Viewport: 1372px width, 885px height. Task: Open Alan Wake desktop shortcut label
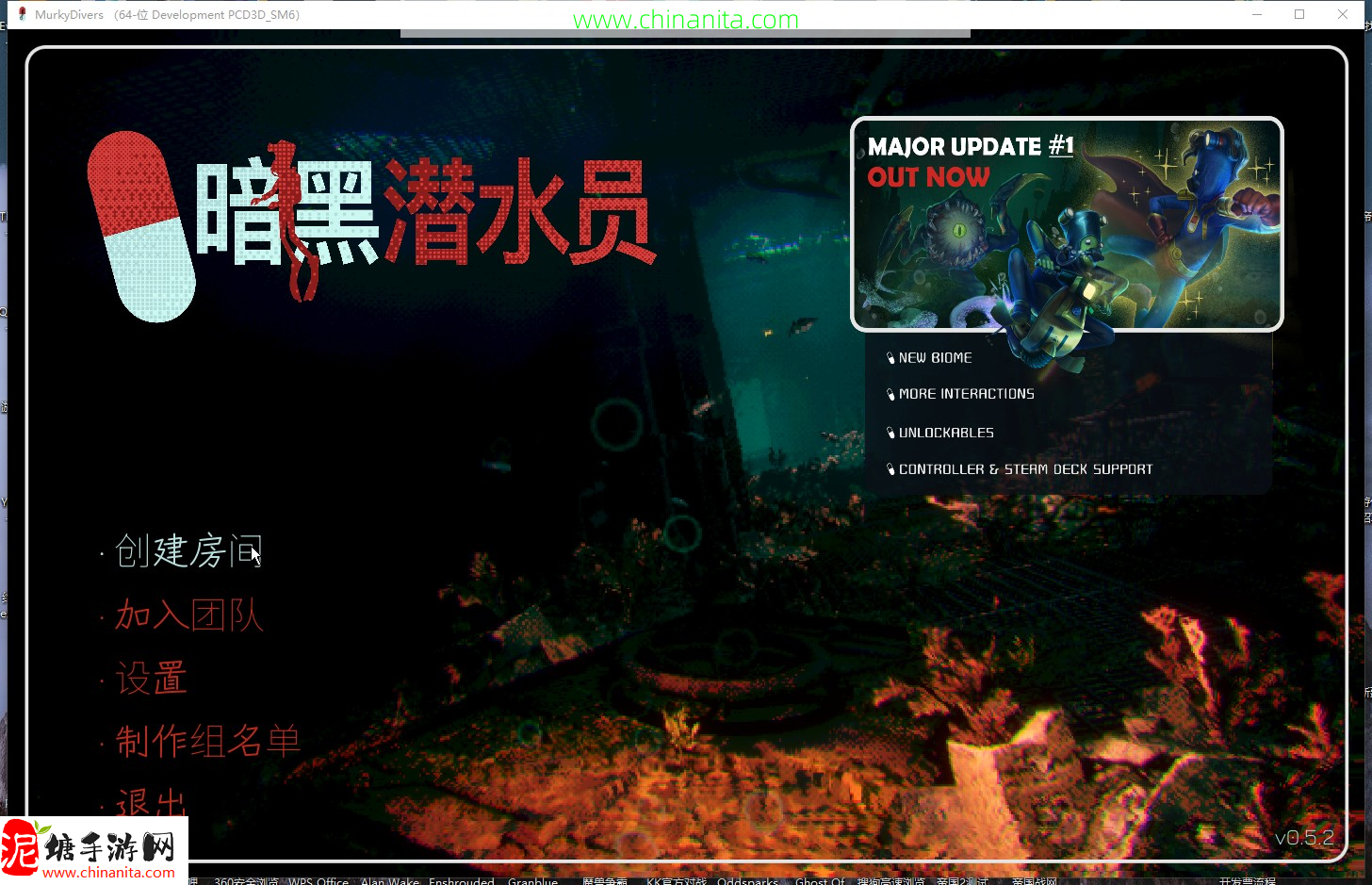click(x=390, y=880)
